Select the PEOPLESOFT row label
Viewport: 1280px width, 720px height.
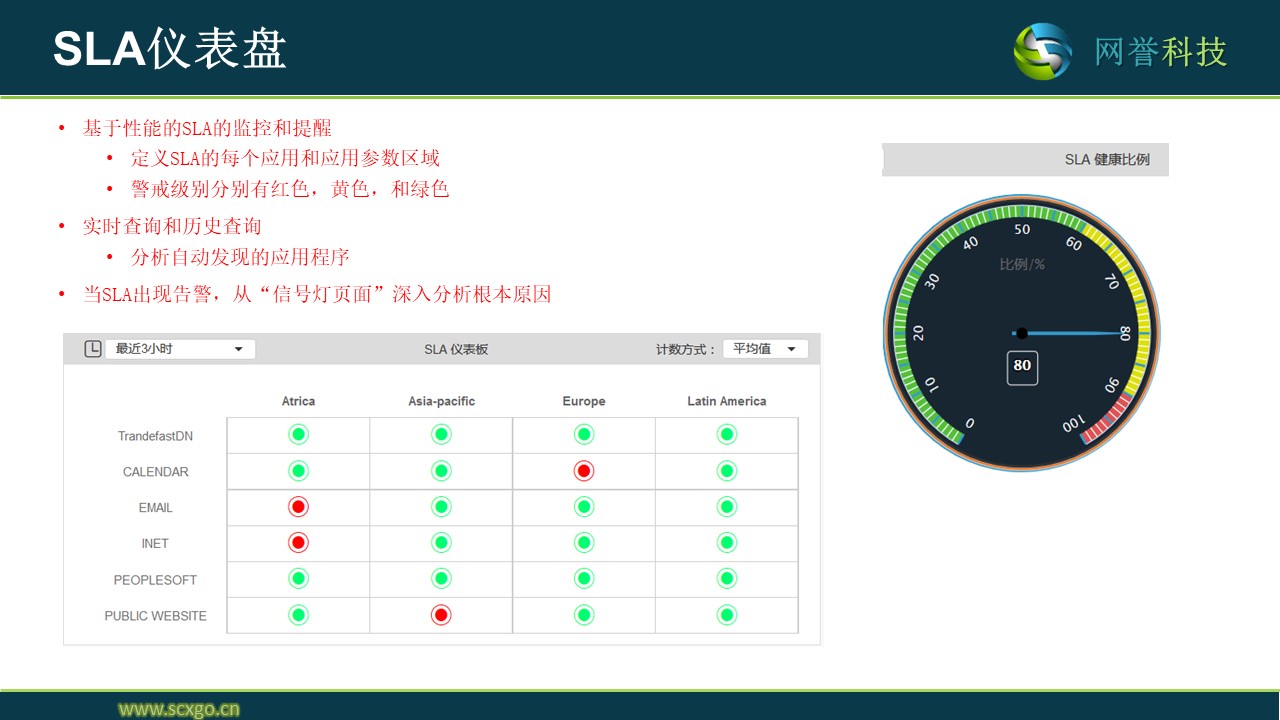[155, 580]
